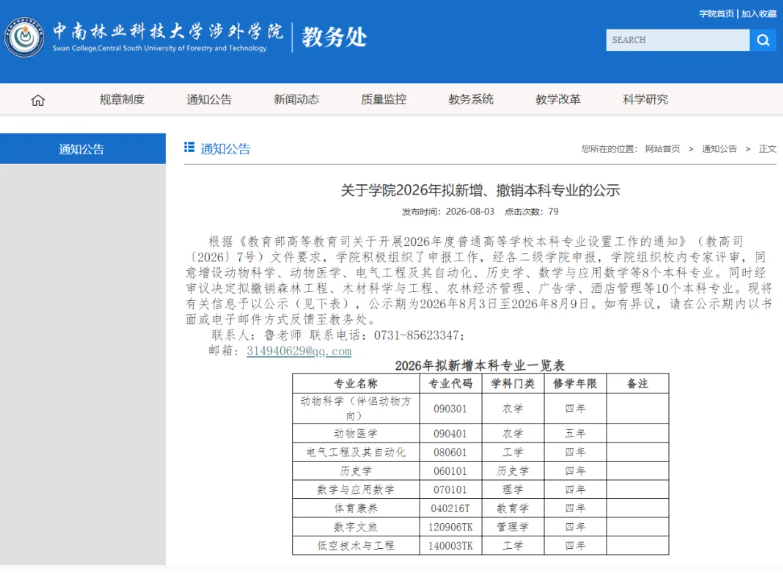Click the college emblem logo
The height and width of the screenshot is (585, 783).
(24, 37)
